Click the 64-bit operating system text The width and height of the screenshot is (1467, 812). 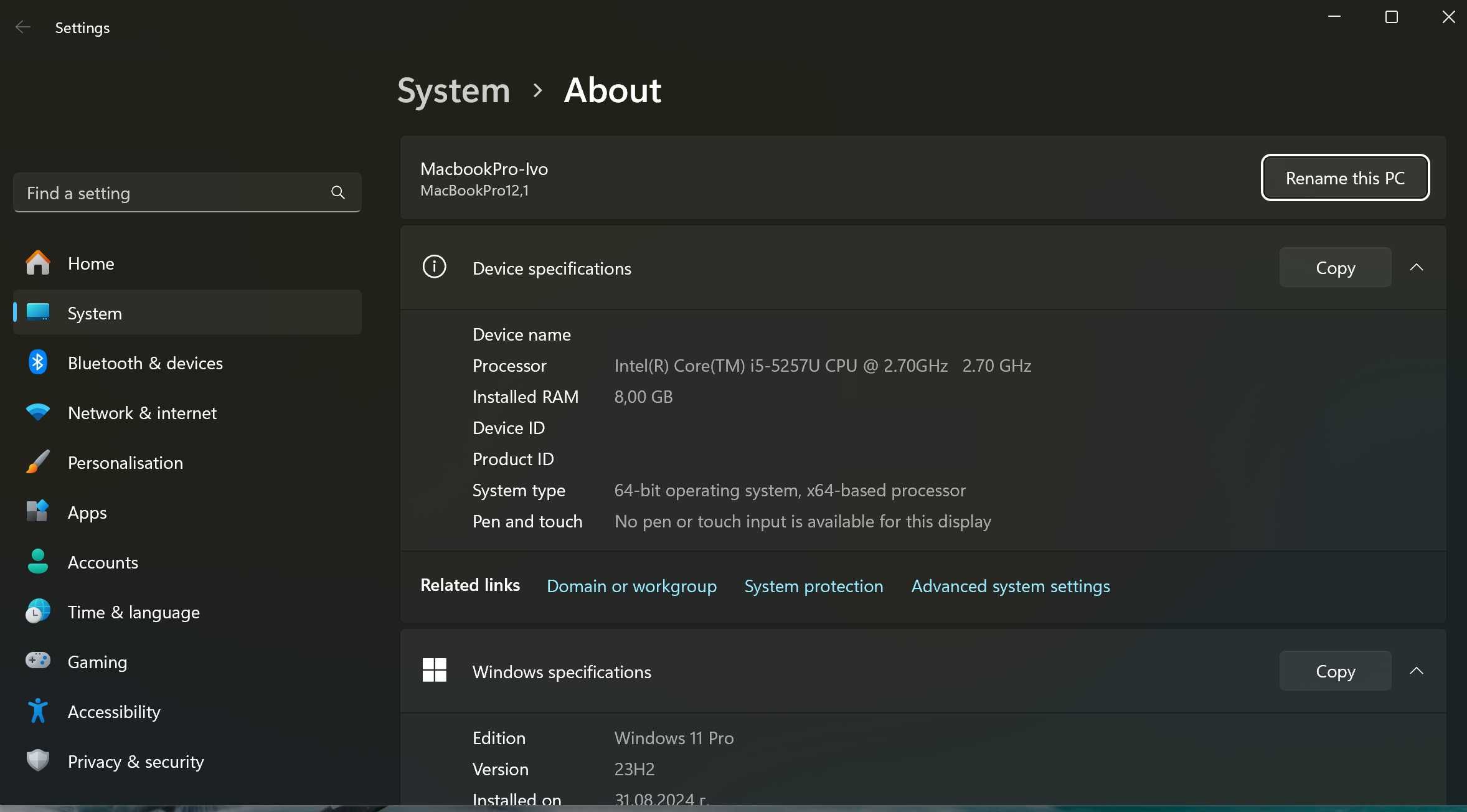click(790, 490)
